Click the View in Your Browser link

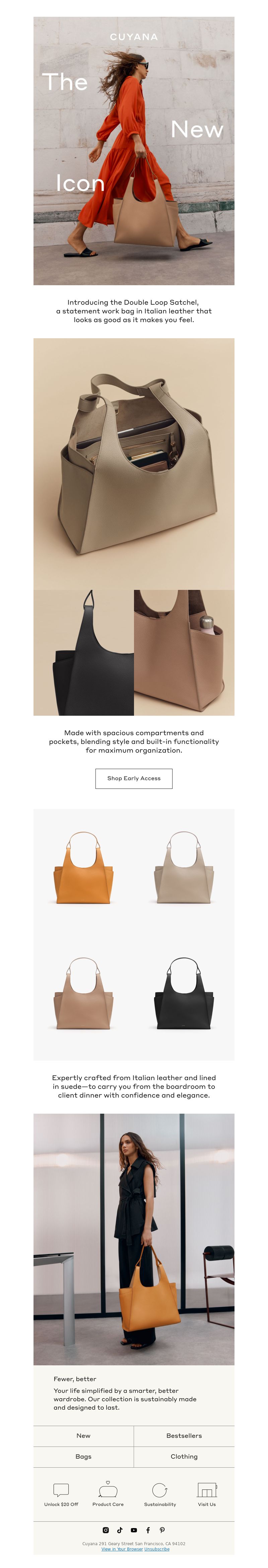tap(122, 1549)
